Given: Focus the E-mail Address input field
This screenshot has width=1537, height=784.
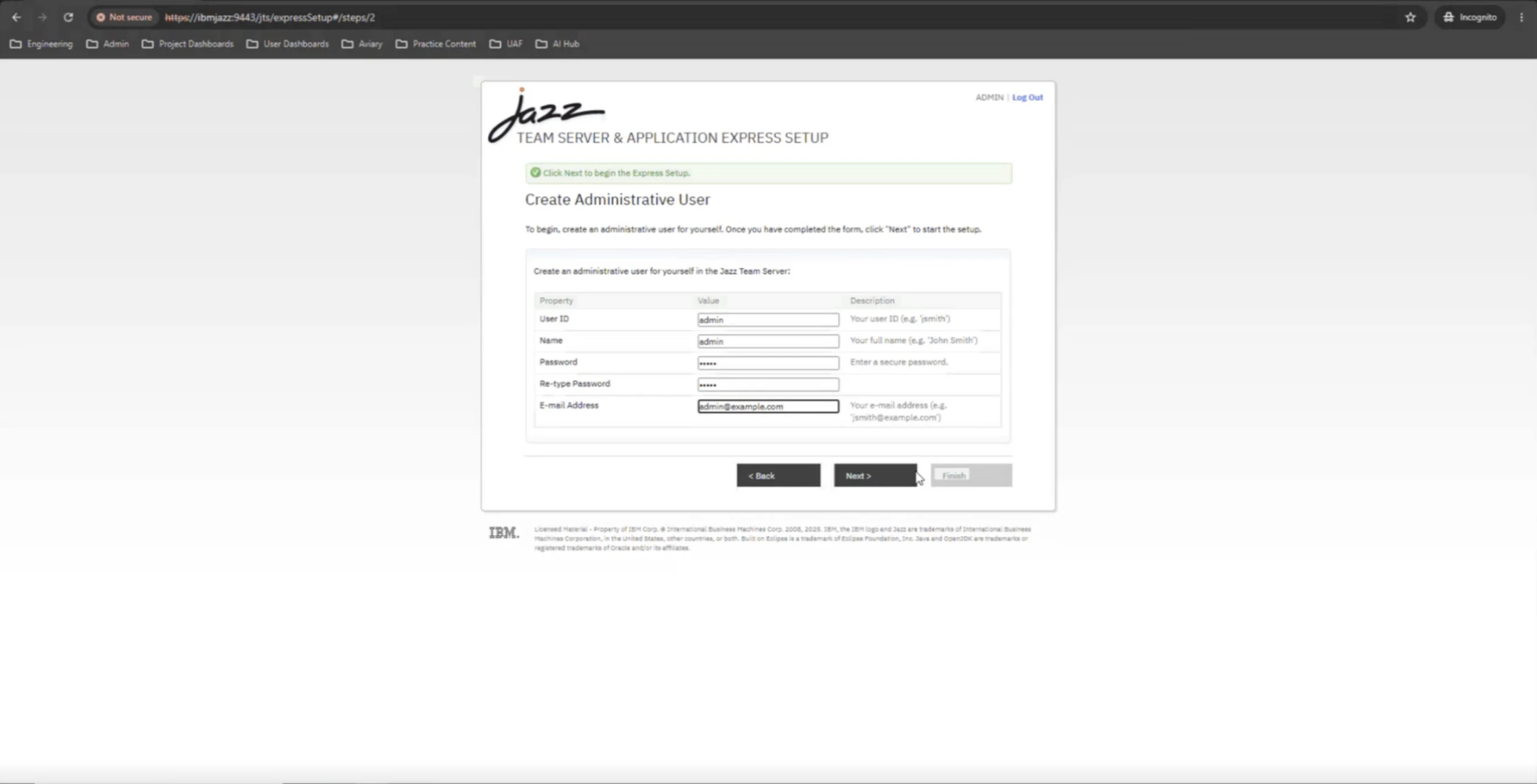Looking at the screenshot, I should point(768,407).
